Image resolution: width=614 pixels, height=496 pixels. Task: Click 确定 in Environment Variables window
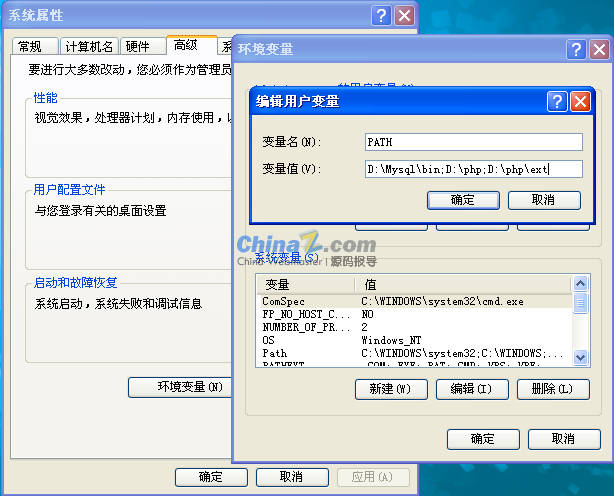tap(483, 439)
